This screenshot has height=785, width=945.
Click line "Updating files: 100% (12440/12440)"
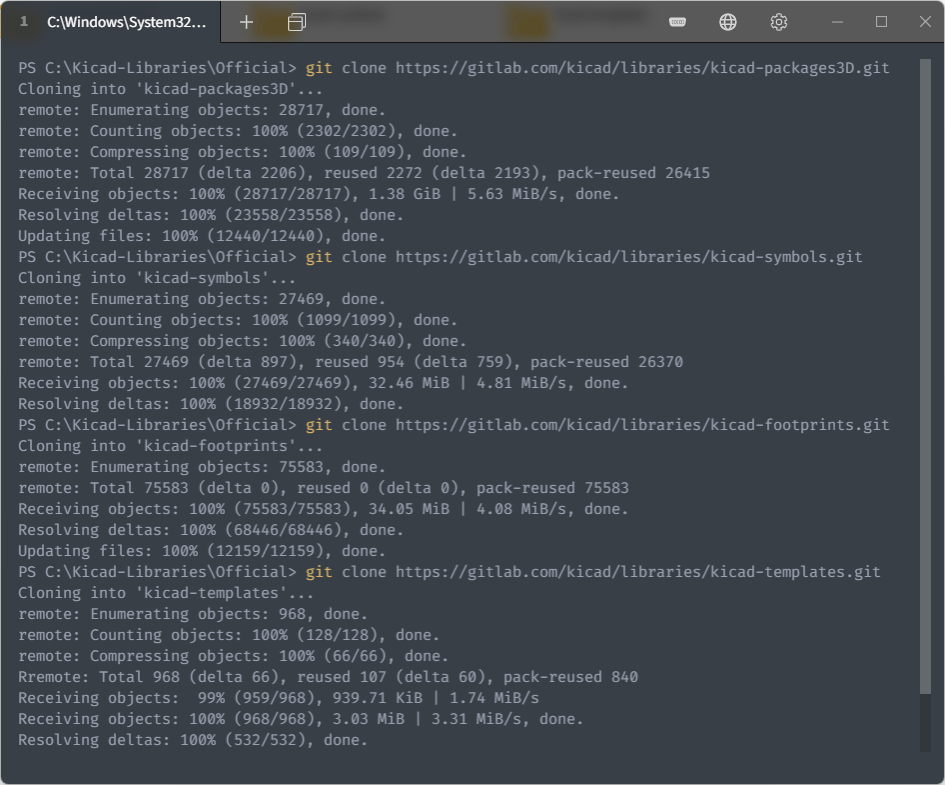pyautogui.click(x=202, y=236)
